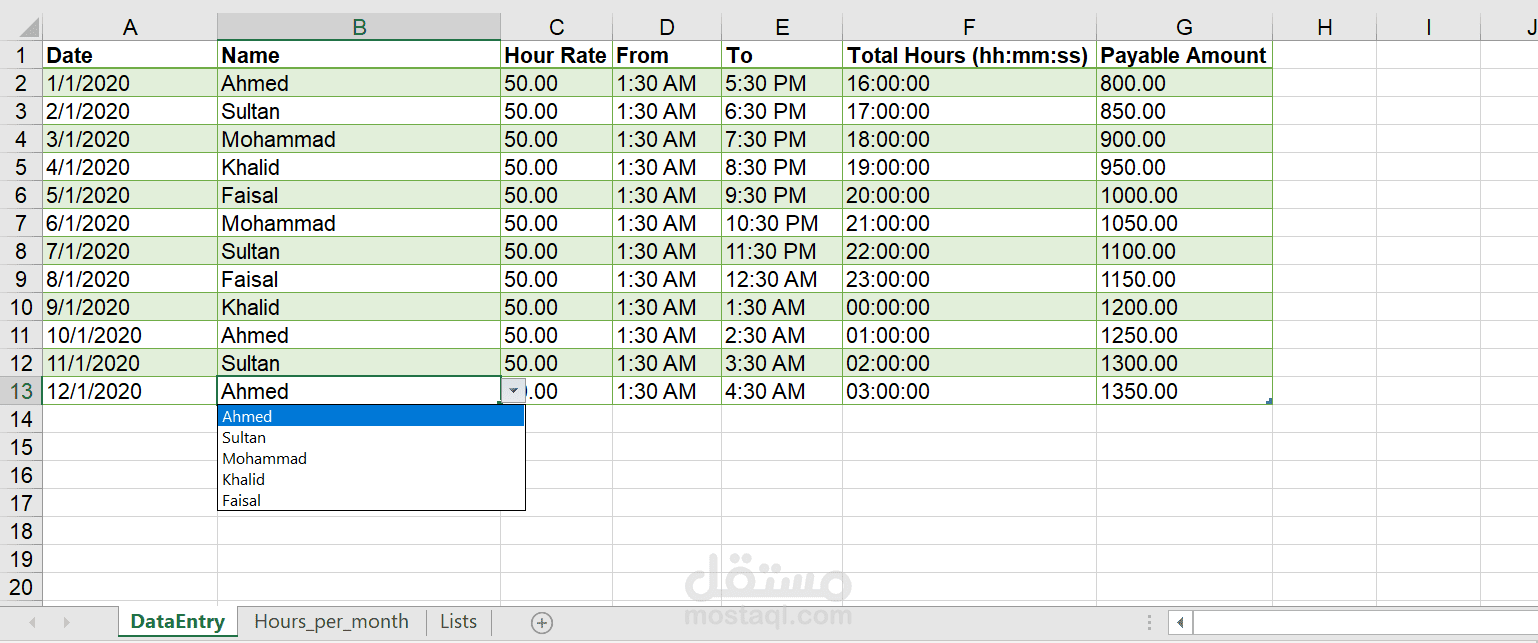Image resolution: width=1538 pixels, height=643 pixels.
Task: Select column D header
Action: click(x=667, y=28)
